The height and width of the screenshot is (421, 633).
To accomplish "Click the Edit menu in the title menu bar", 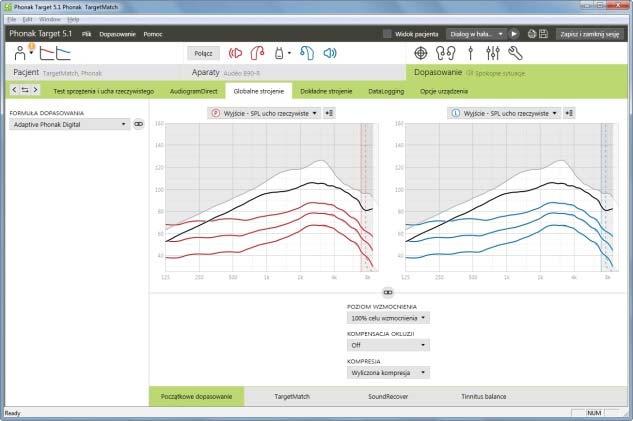I will [x=27, y=19].
